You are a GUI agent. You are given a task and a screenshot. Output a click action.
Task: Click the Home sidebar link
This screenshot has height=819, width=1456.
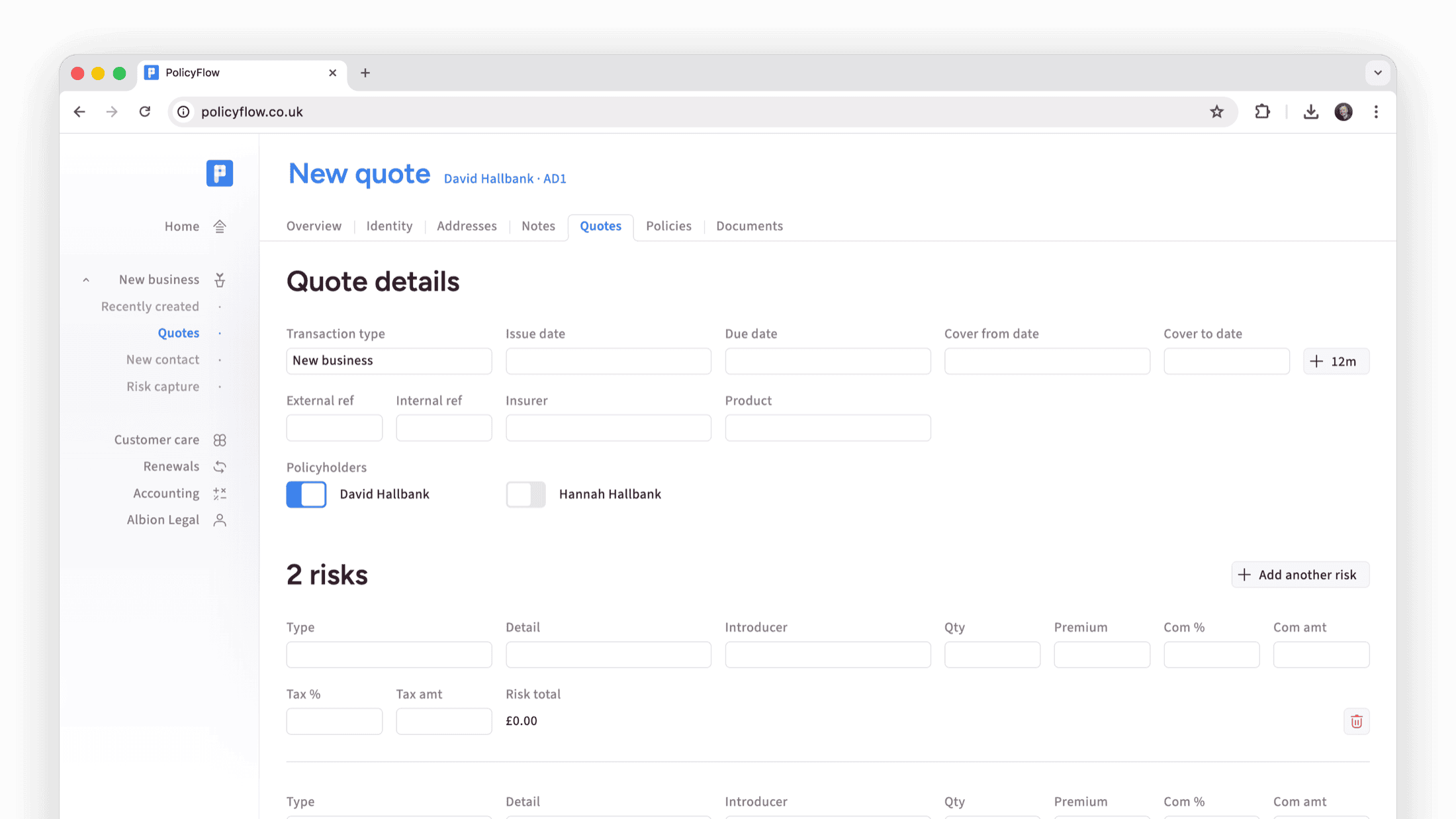point(181,226)
